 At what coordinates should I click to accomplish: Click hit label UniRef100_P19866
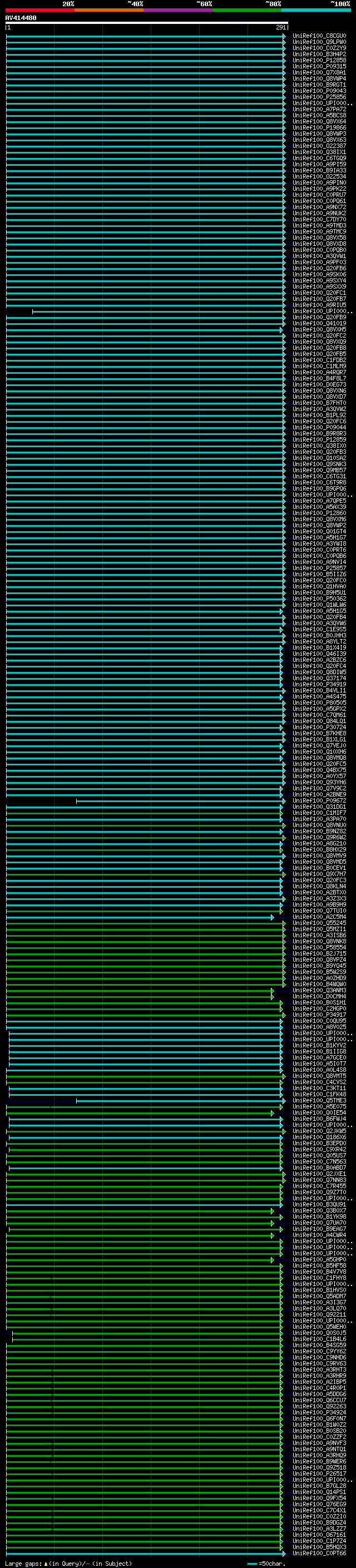[x=319, y=127]
